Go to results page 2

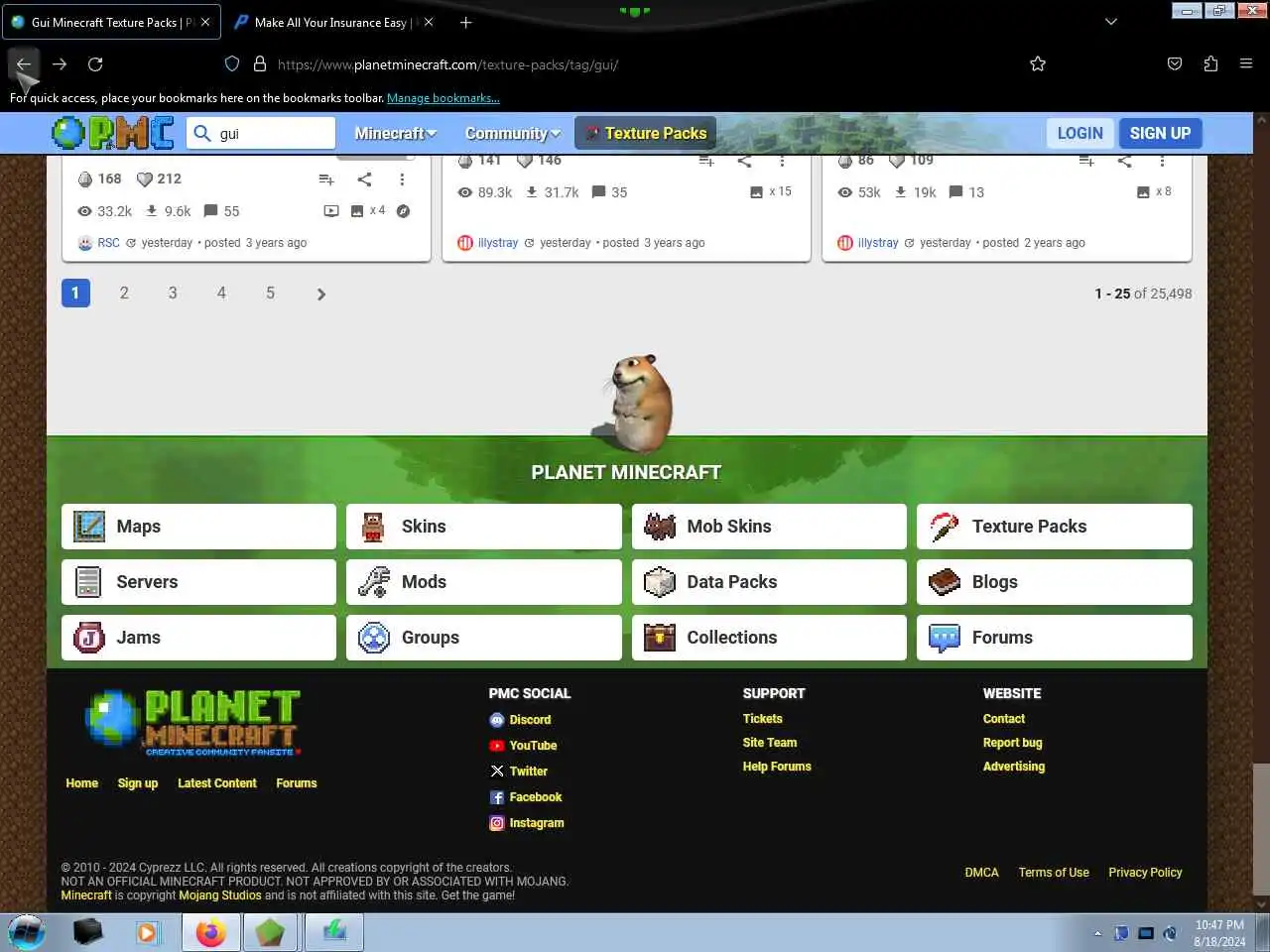124,293
